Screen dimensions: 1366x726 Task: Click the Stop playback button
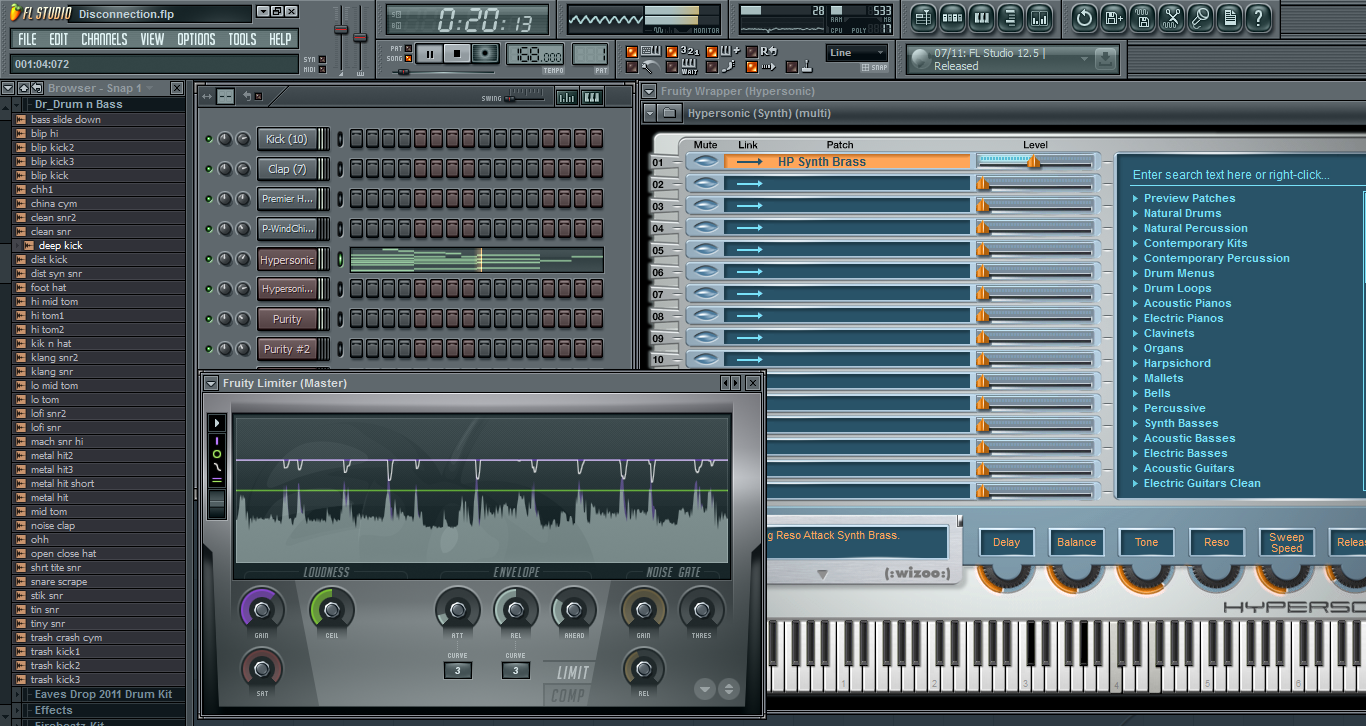click(457, 54)
